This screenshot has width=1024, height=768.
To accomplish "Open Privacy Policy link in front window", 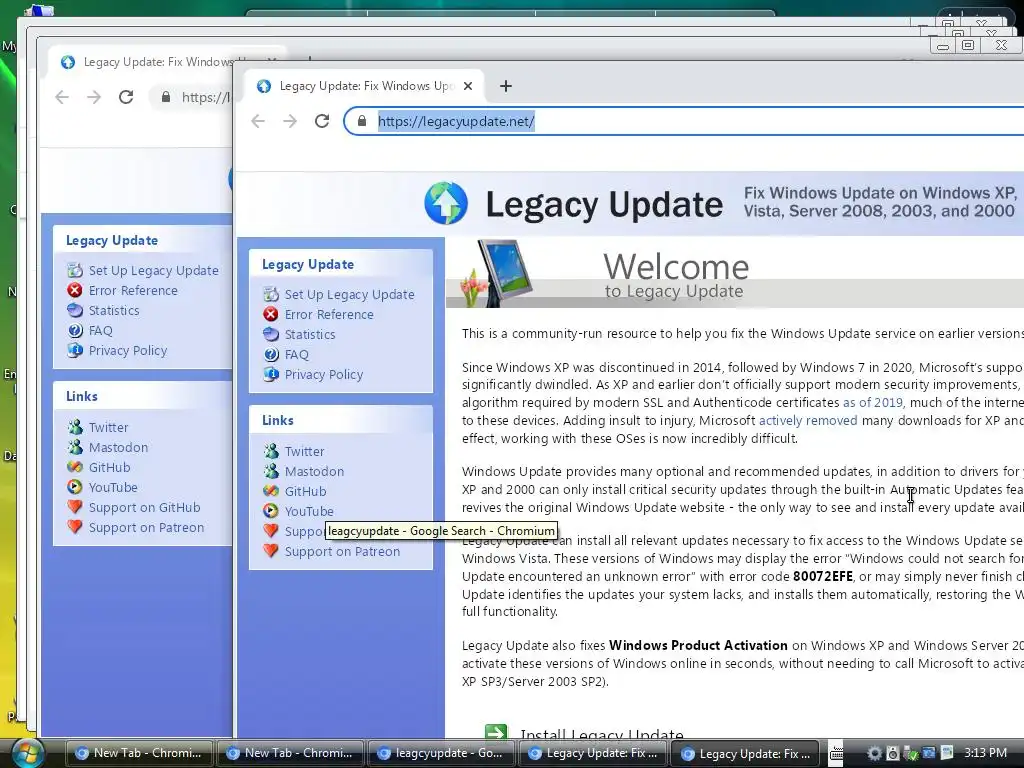I will pyautogui.click(x=324, y=374).
